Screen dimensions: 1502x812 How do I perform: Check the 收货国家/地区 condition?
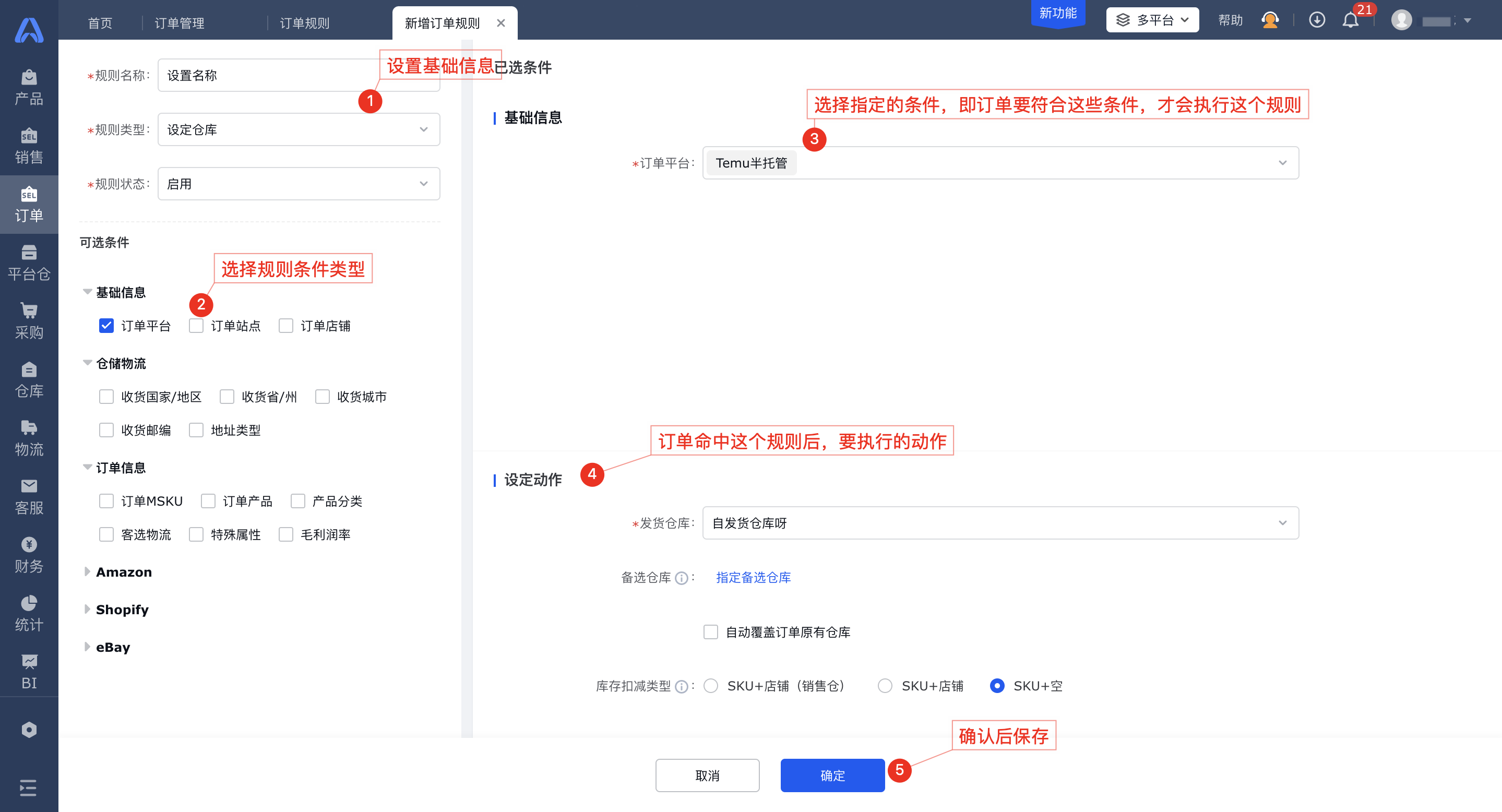[x=106, y=397]
